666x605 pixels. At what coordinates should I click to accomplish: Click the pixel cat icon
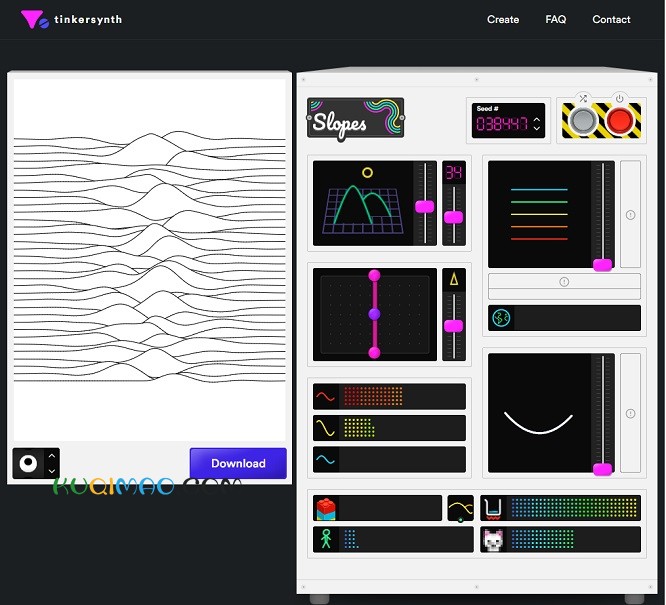(x=493, y=540)
